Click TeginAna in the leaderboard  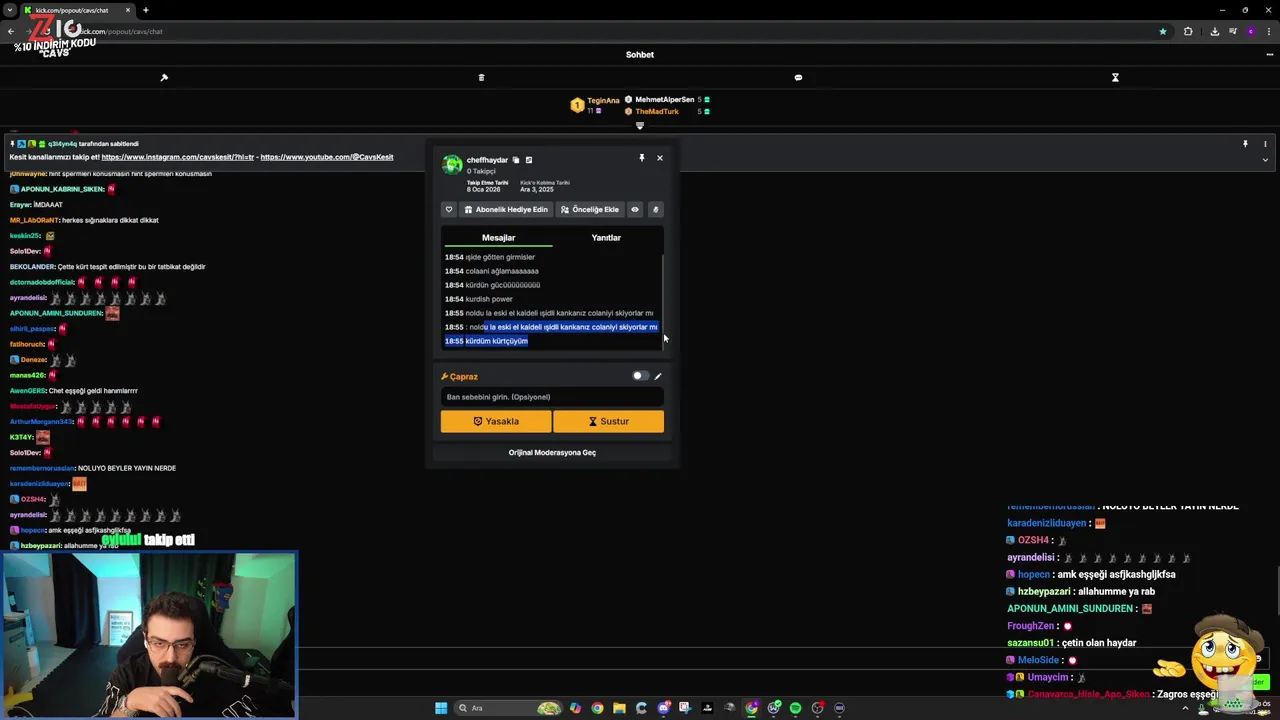[x=603, y=101]
